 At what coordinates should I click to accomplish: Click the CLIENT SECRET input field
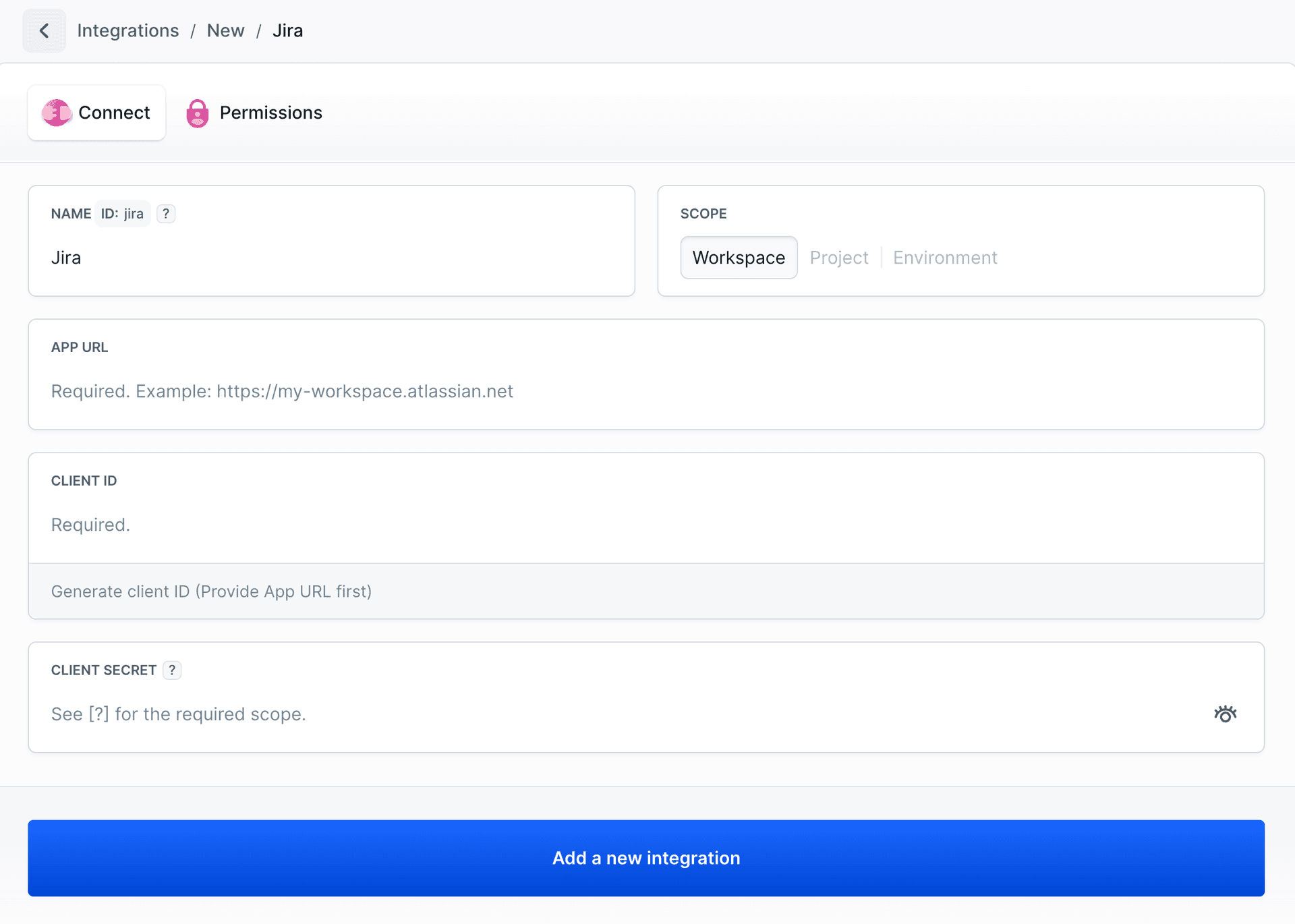[540, 714]
